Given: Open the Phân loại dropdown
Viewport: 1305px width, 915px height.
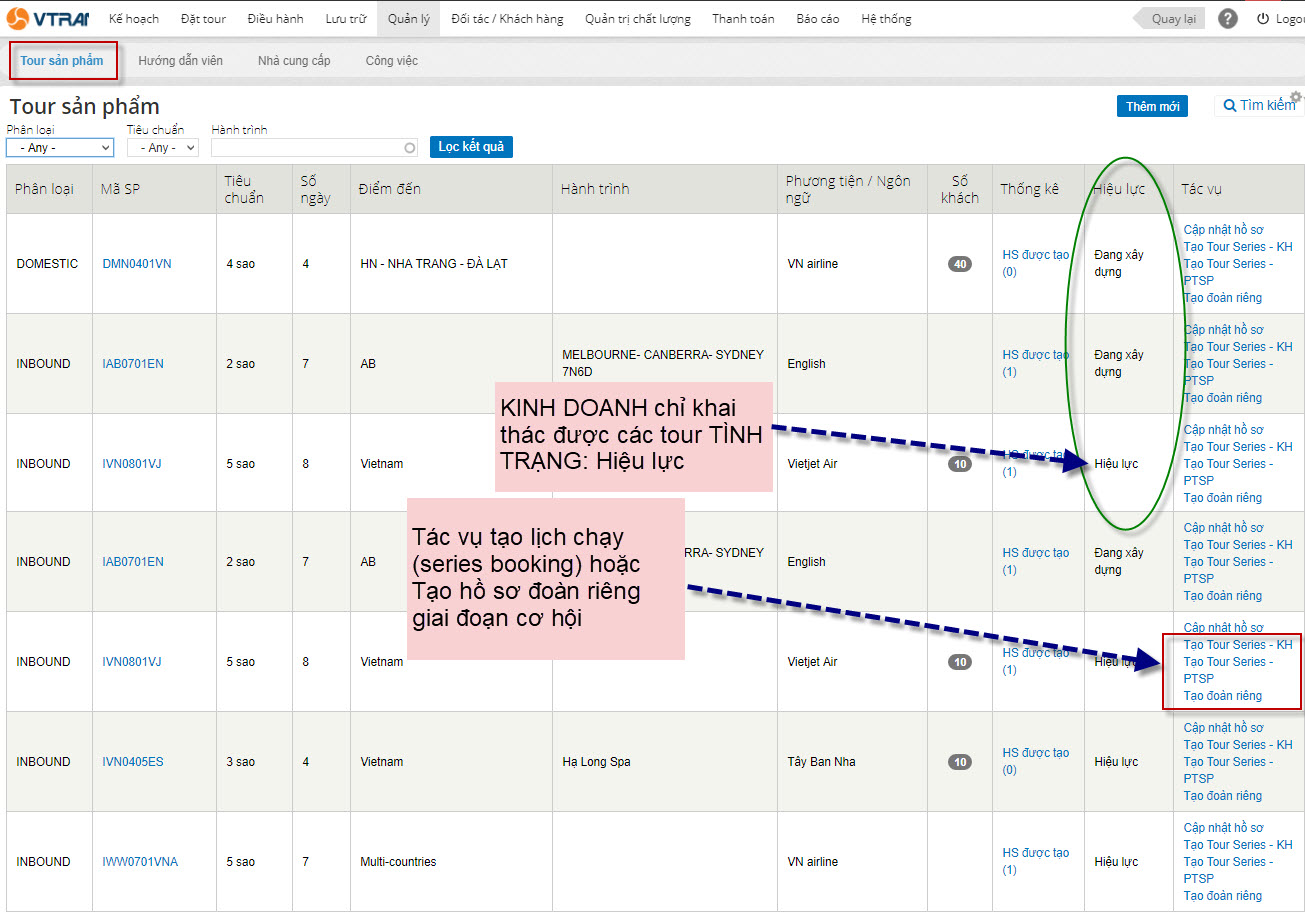Looking at the screenshot, I should pyautogui.click(x=60, y=148).
